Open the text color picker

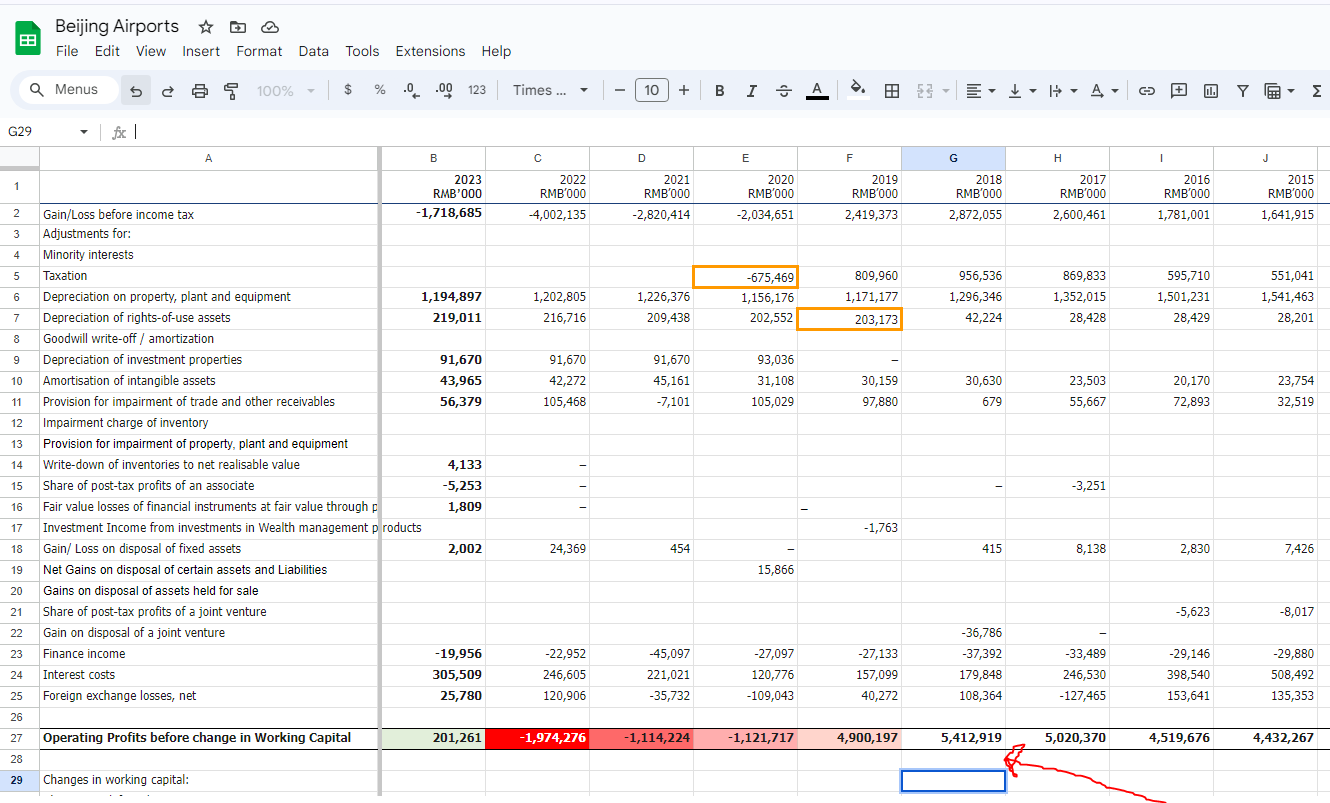pyautogui.click(x=817, y=90)
